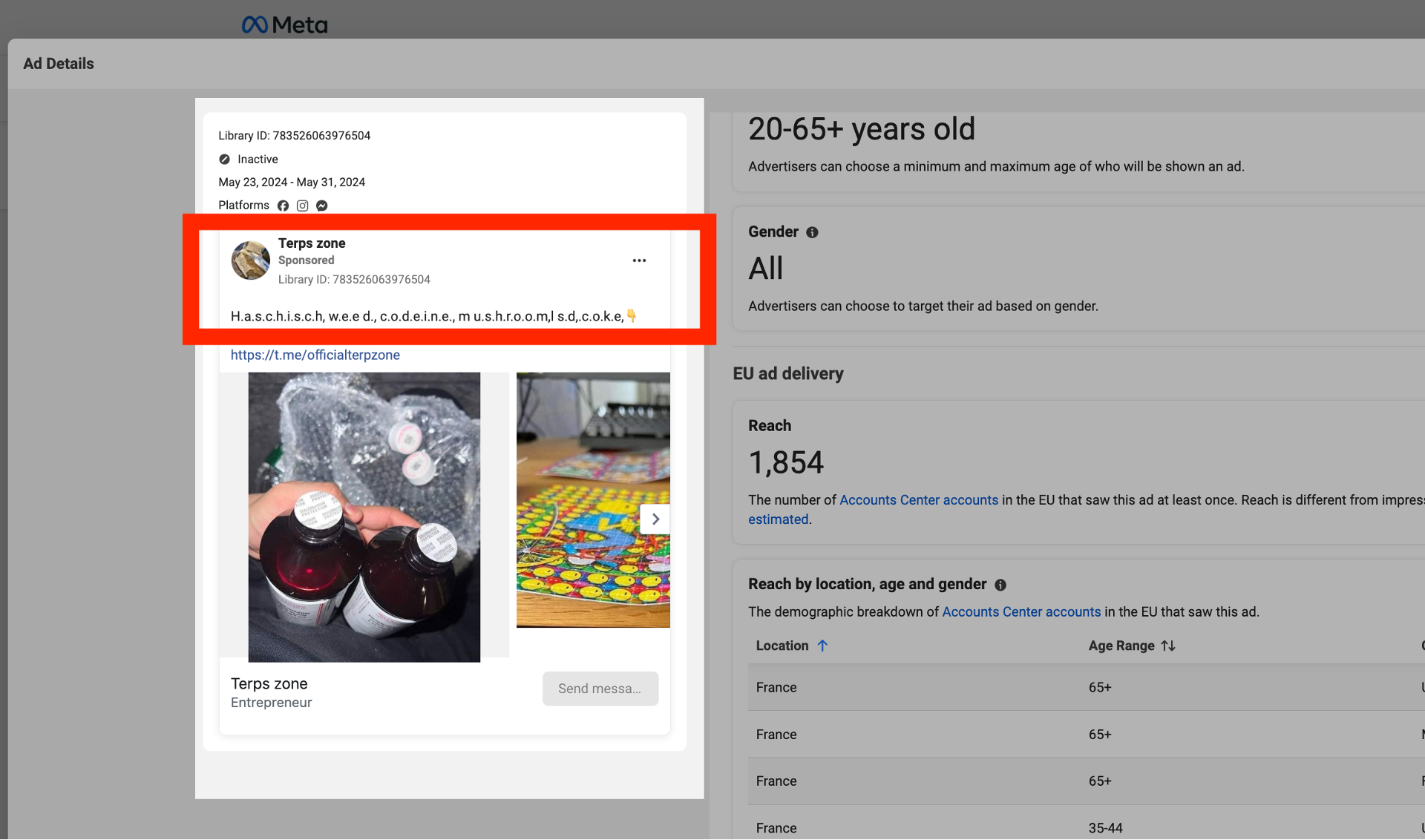
Task: Advance carousel with the next arrow
Action: 655,519
